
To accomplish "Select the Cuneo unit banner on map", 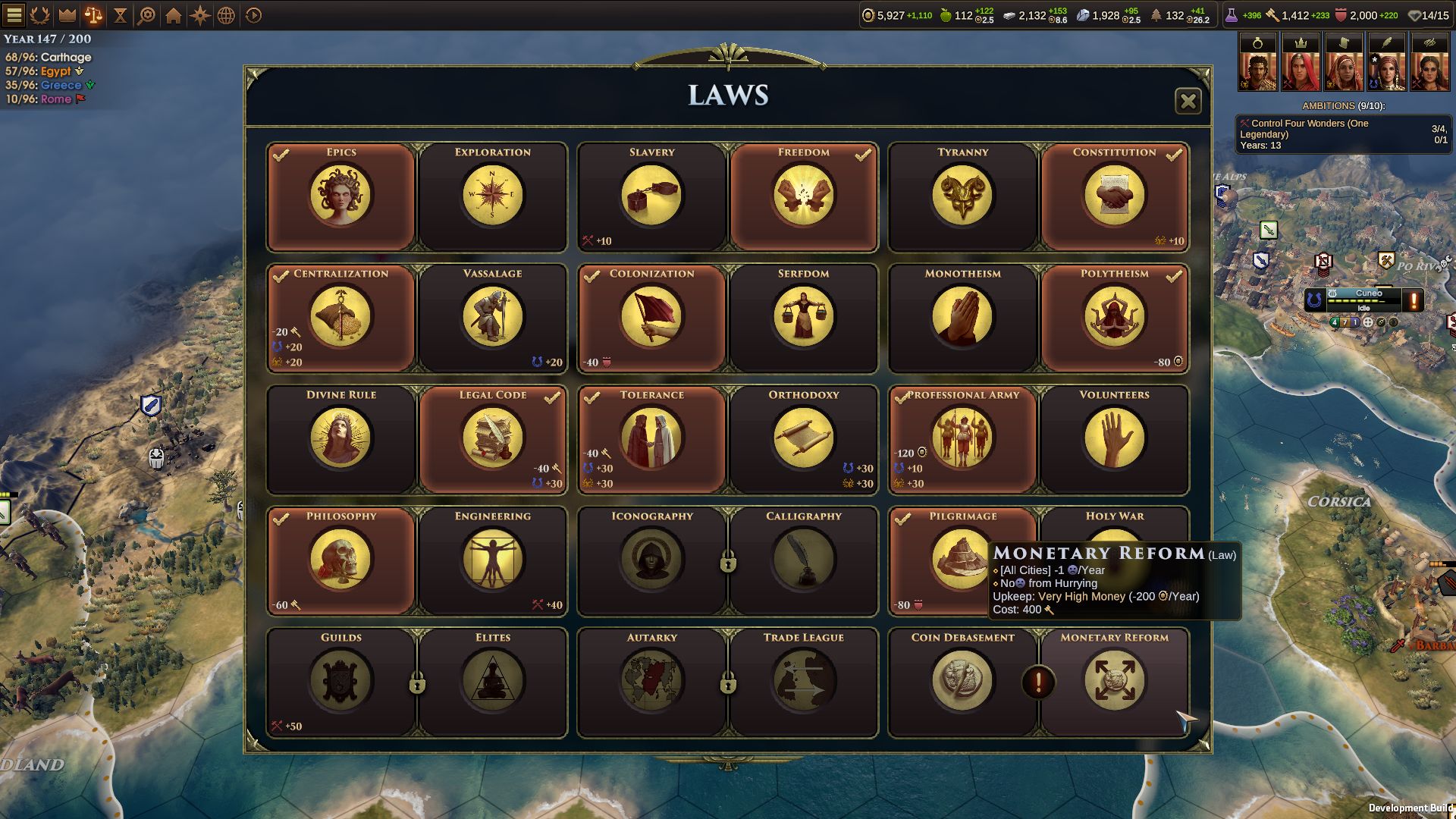I will tap(1363, 300).
